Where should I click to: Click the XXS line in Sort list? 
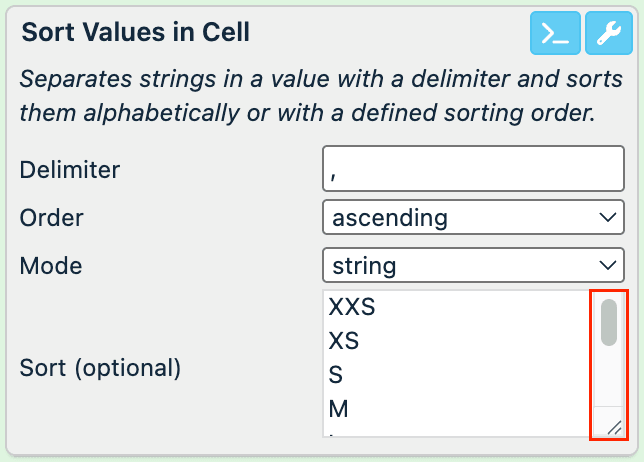[351, 308]
